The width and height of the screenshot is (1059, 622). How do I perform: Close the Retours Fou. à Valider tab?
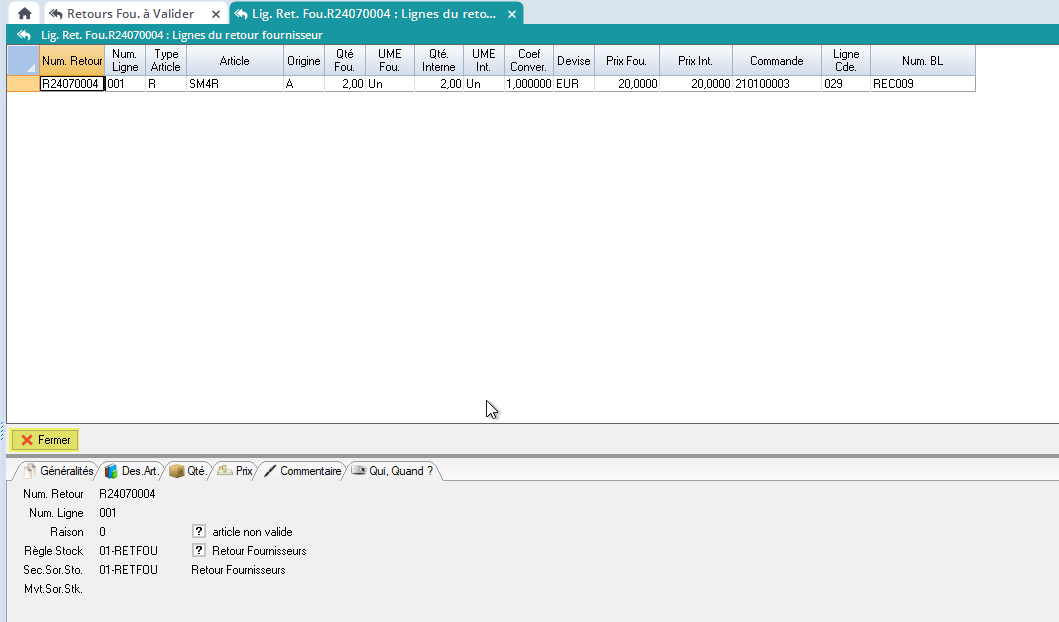click(x=216, y=14)
